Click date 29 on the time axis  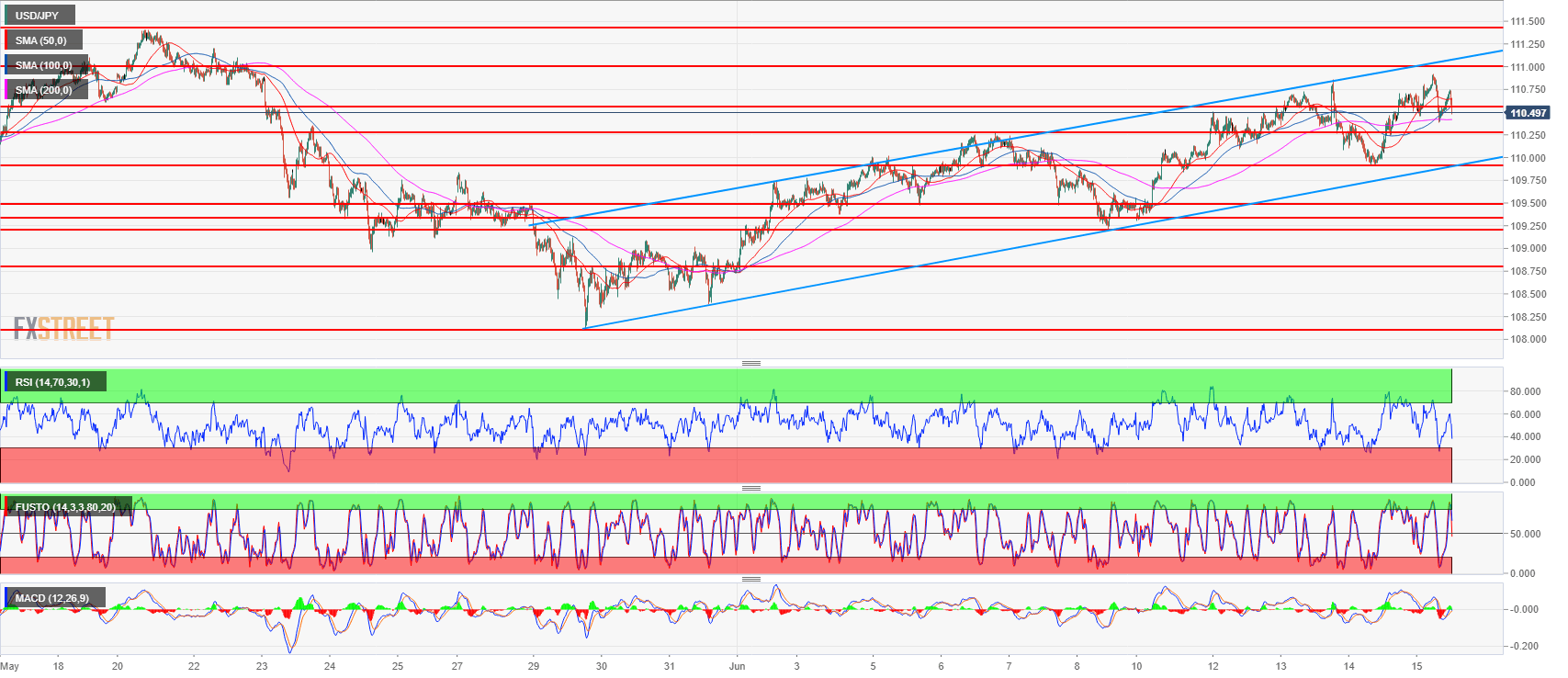pyautogui.click(x=534, y=666)
